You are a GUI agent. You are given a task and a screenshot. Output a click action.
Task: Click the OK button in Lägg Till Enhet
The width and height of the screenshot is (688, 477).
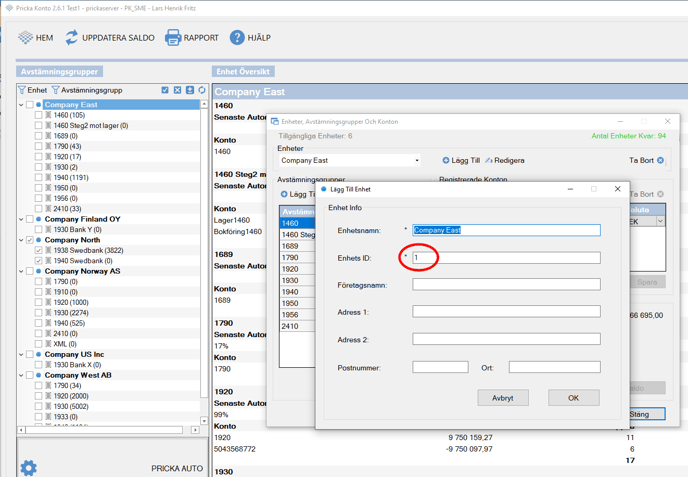573,398
